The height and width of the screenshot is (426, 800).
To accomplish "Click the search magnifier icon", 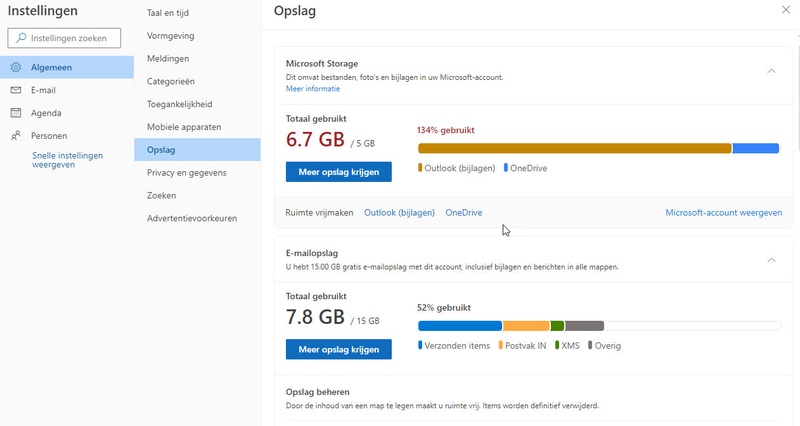I will click(21, 38).
